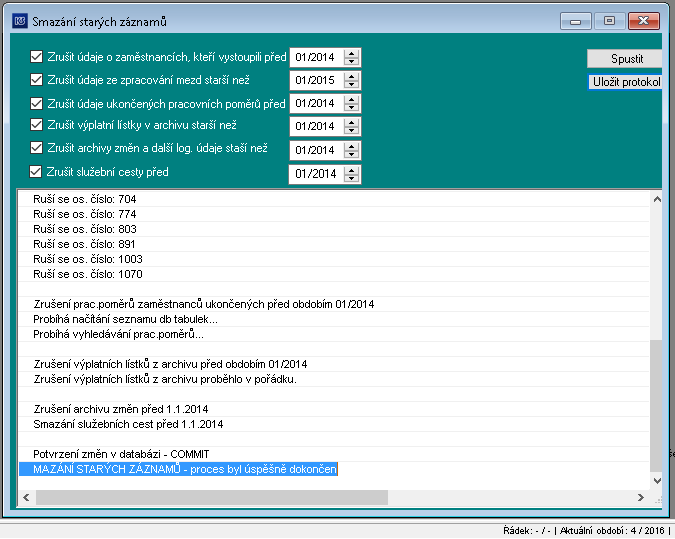This screenshot has height=539, width=675.
Task: Select row 'Zrušení výplatních lístků z archivu před obdobím'
Action: click(334, 364)
